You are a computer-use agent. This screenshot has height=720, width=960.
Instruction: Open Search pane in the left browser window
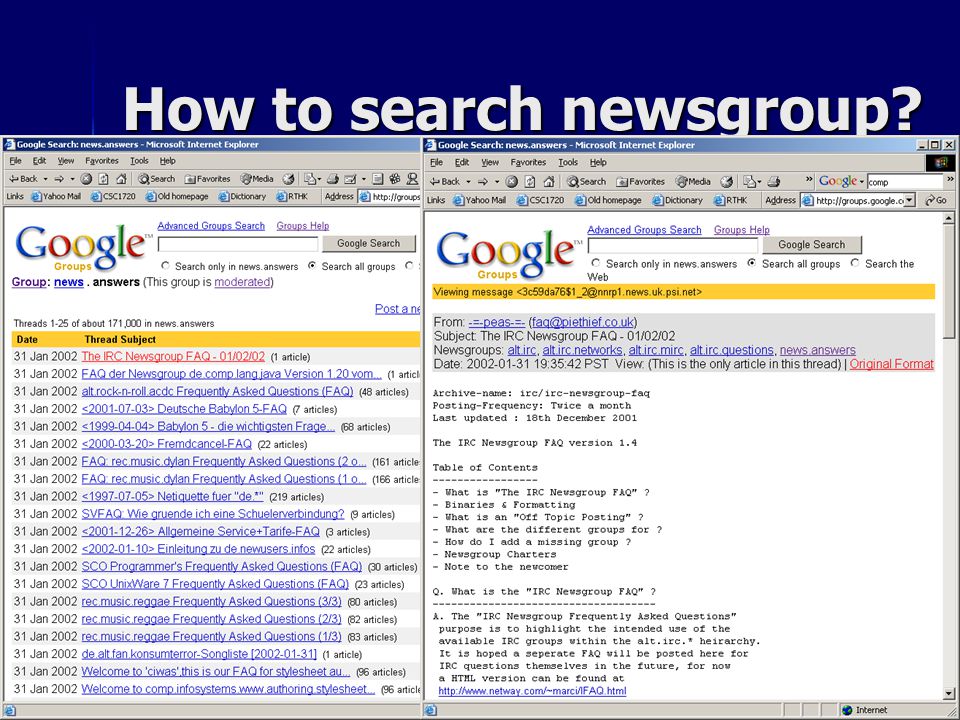point(157,179)
